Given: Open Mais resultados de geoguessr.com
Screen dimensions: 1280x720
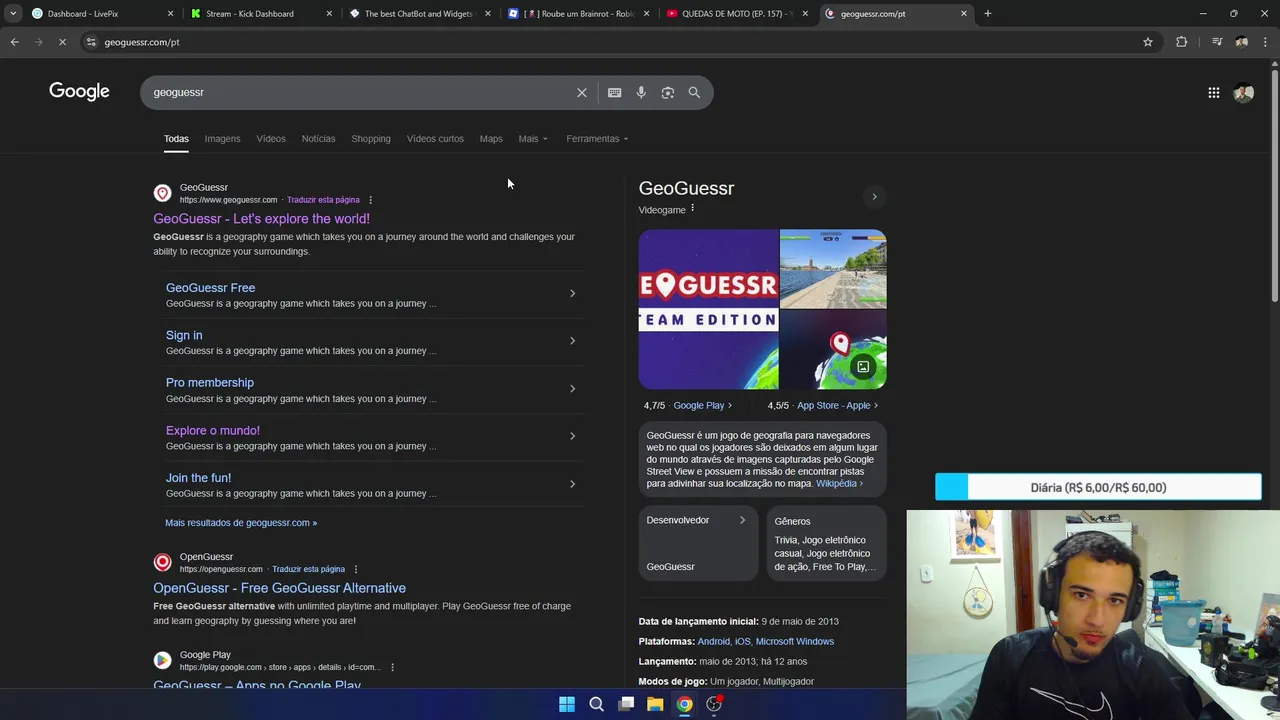Looking at the screenshot, I should pyautogui.click(x=241, y=522).
